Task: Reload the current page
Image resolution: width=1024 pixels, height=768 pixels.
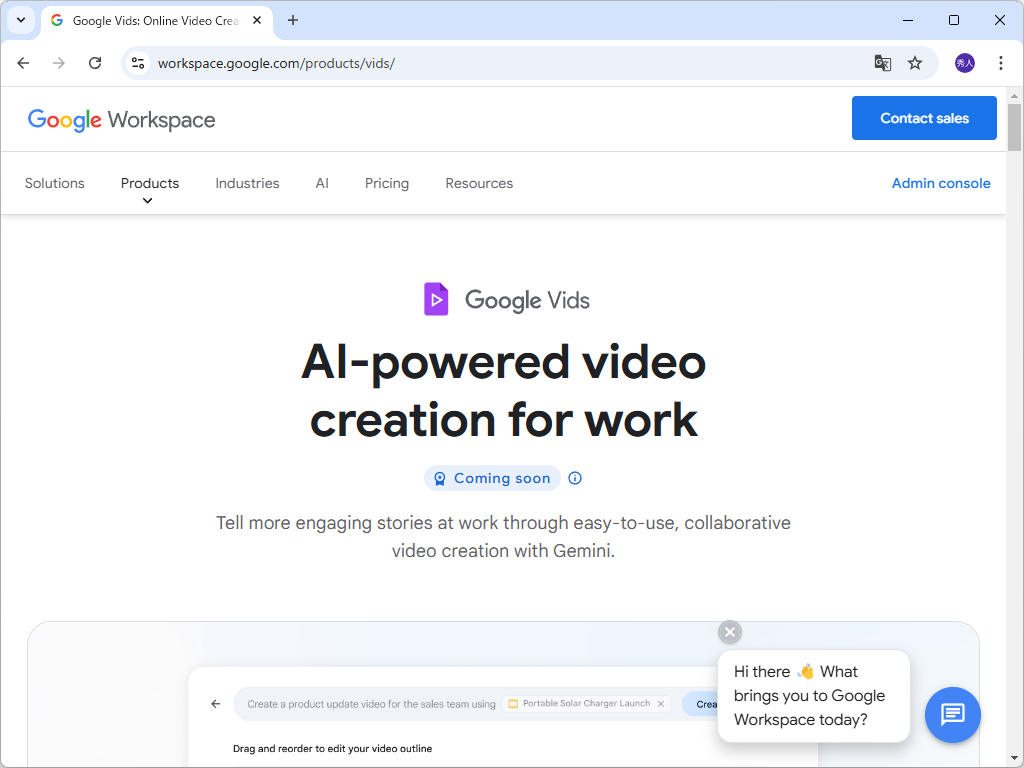Action: point(95,62)
